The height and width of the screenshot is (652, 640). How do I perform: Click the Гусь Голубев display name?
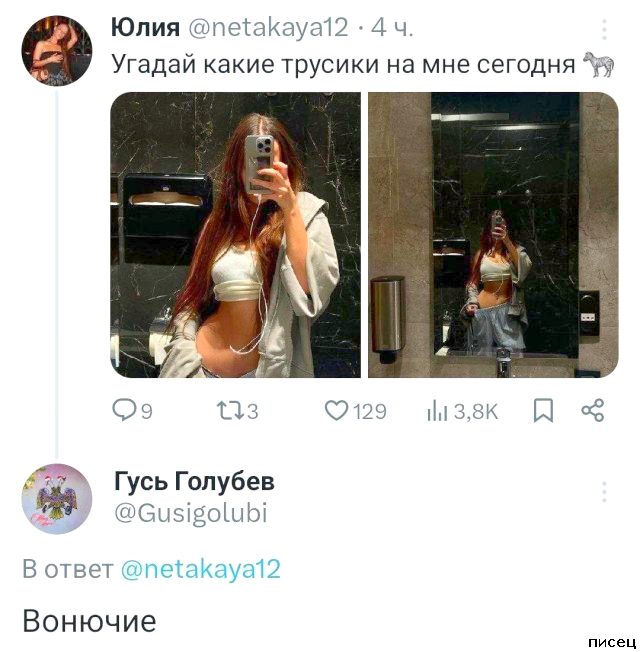pyautogui.click(x=194, y=482)
